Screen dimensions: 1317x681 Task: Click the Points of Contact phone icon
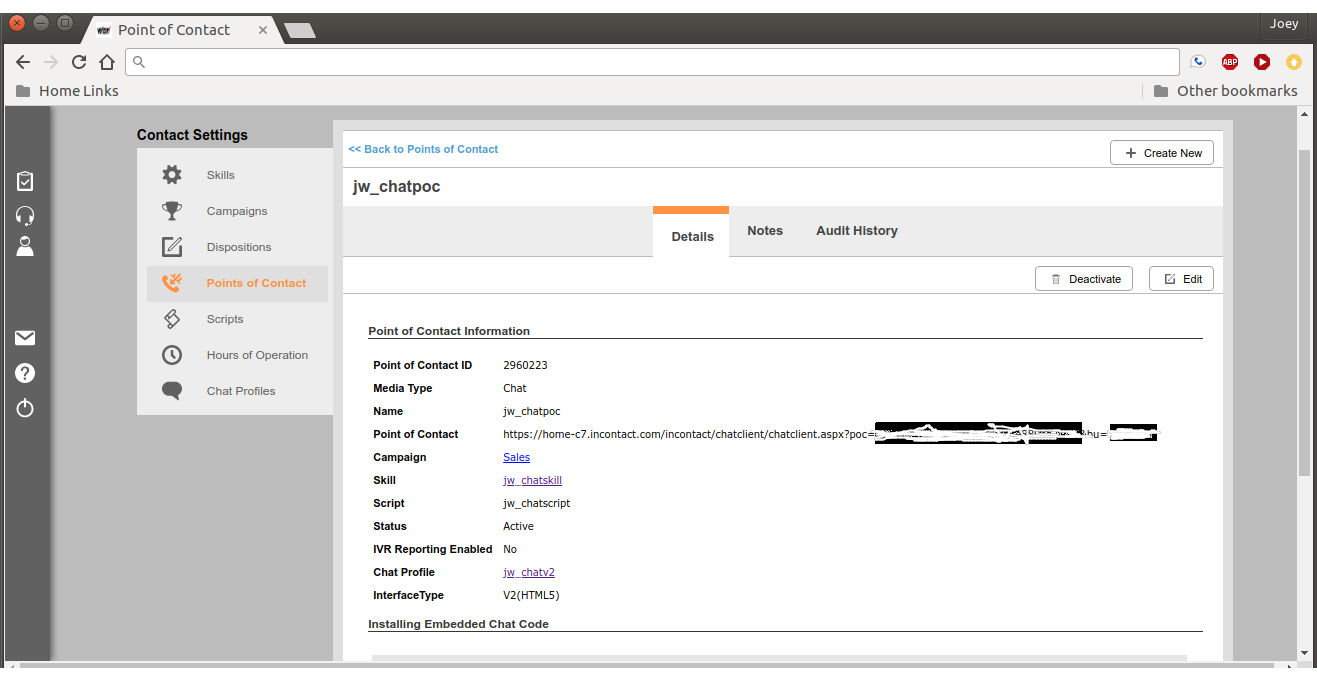coord(171,282)
